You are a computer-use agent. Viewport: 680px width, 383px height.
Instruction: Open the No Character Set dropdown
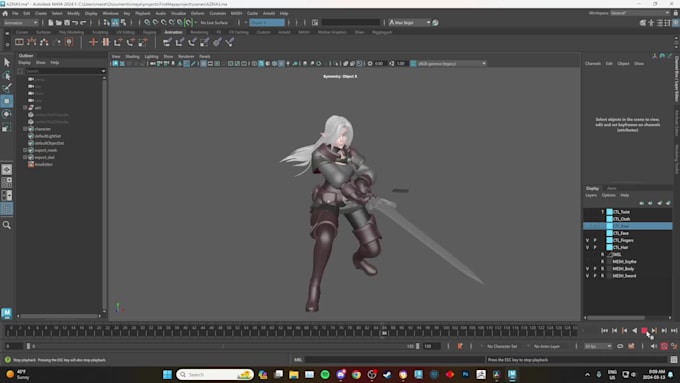pos(501,346)
